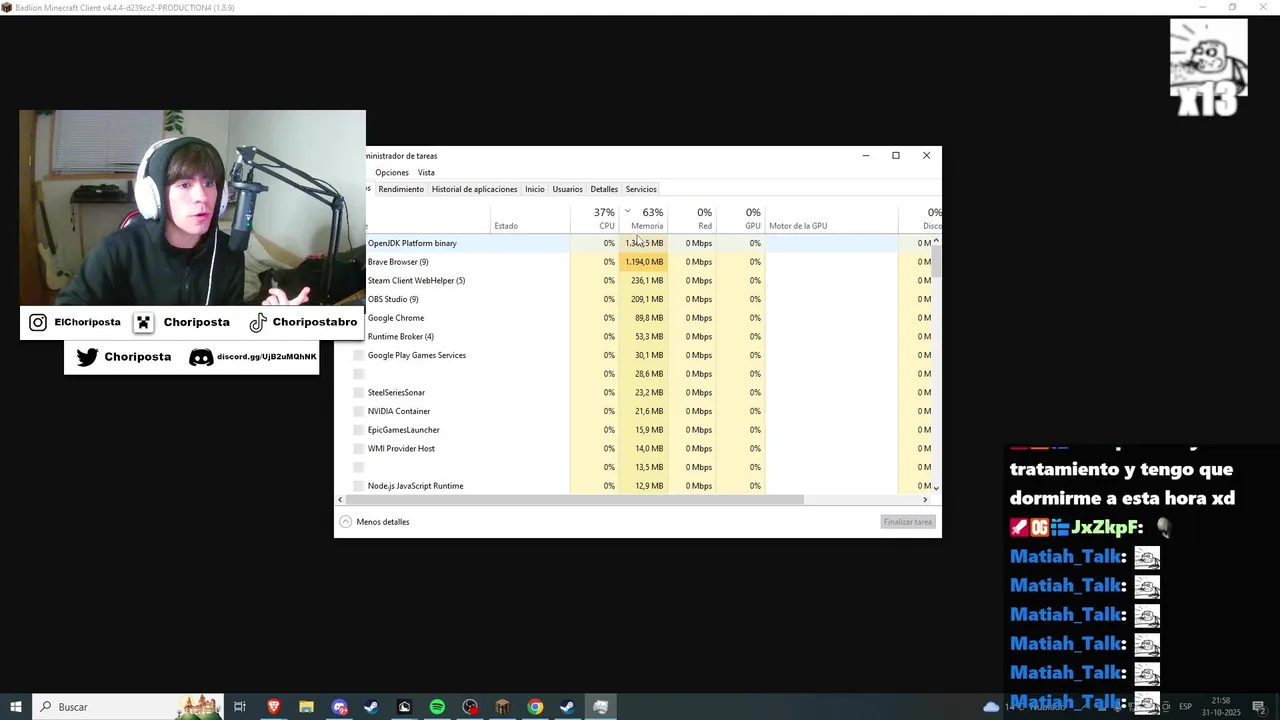Screen dimensions: 1280x720
Task: Select the NVIDIA Container process
Action: coord(399,411)
